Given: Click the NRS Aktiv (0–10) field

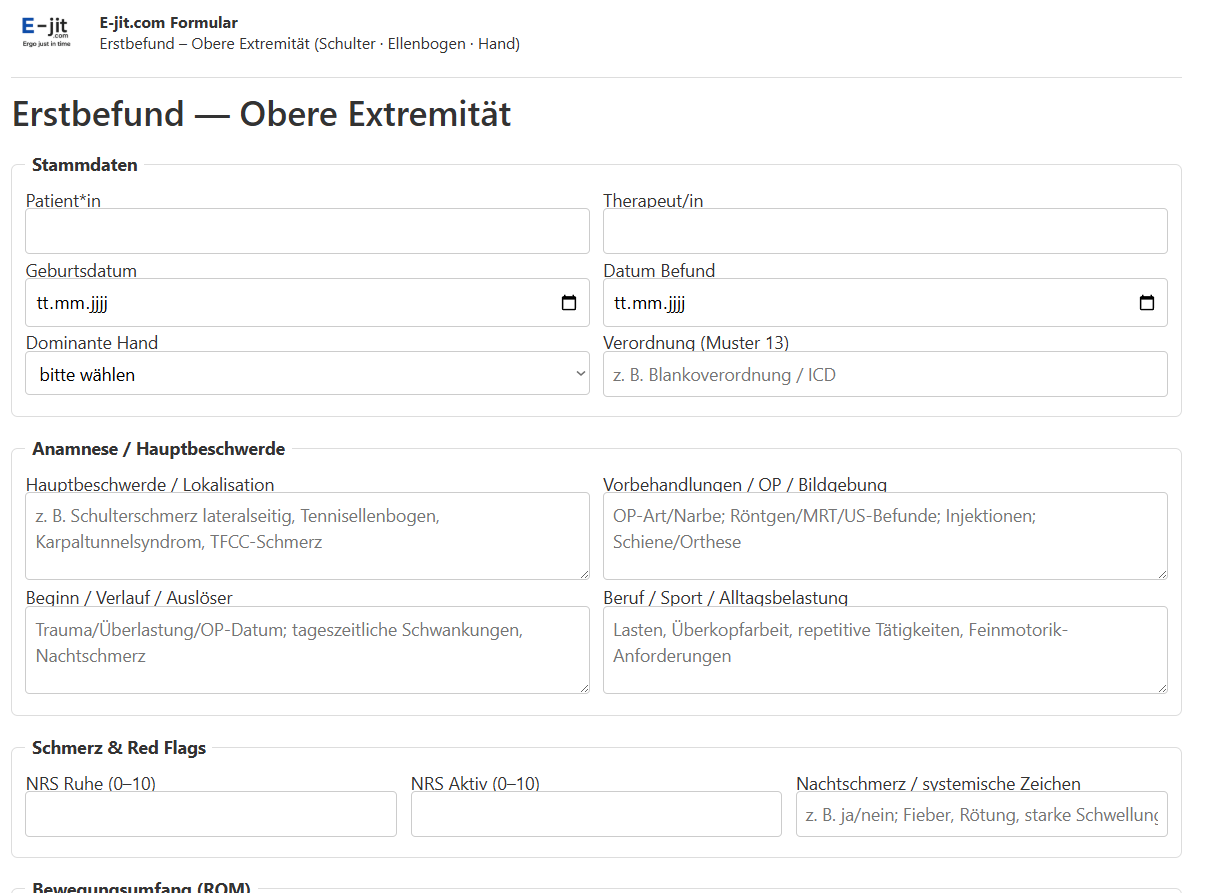Looking at the screenshot, I should pyautogui.click(x=596, y=814).
